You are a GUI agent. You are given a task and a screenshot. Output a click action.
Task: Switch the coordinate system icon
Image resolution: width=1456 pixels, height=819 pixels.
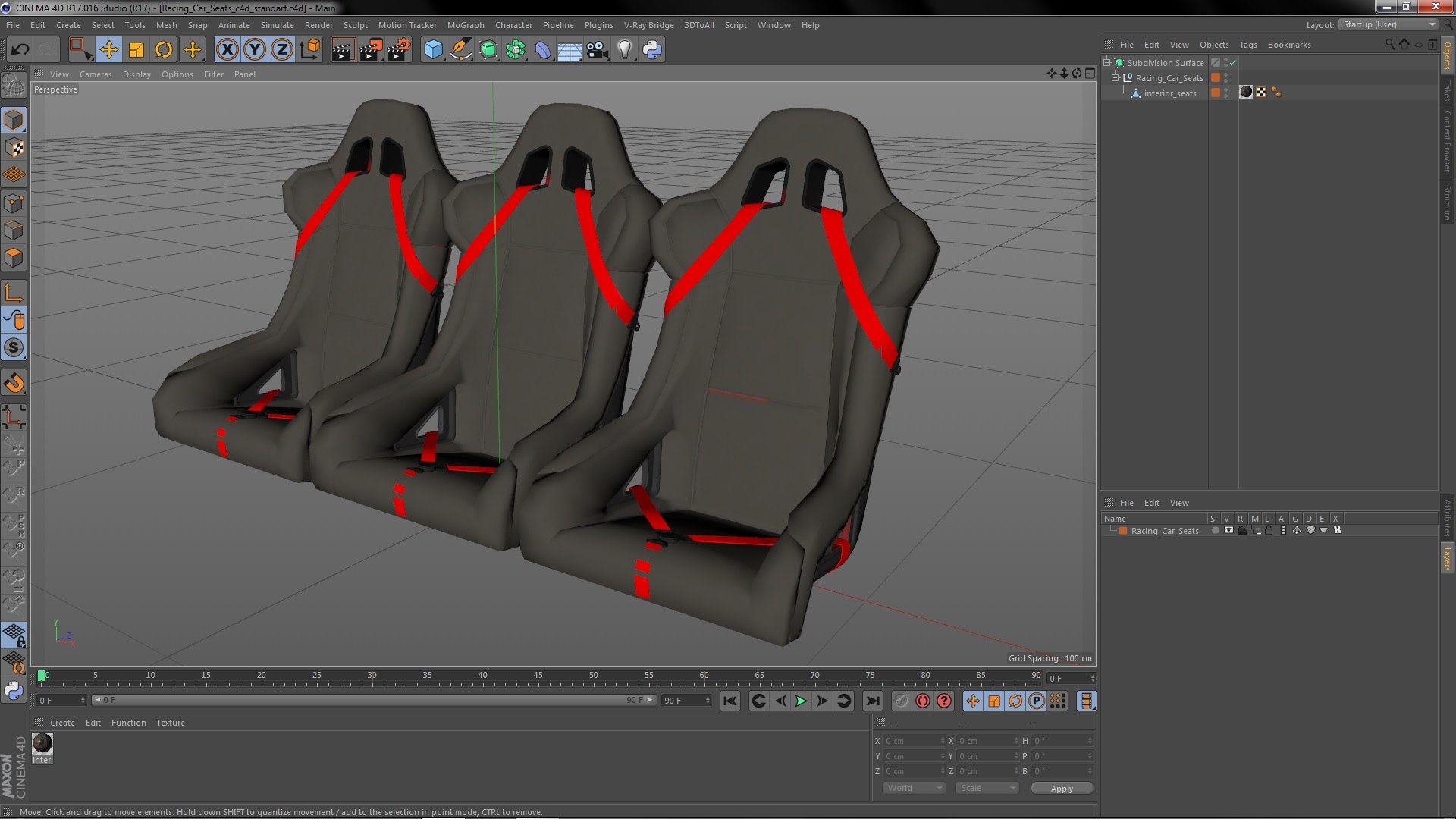pyautogui.click(x=310, y=50)
